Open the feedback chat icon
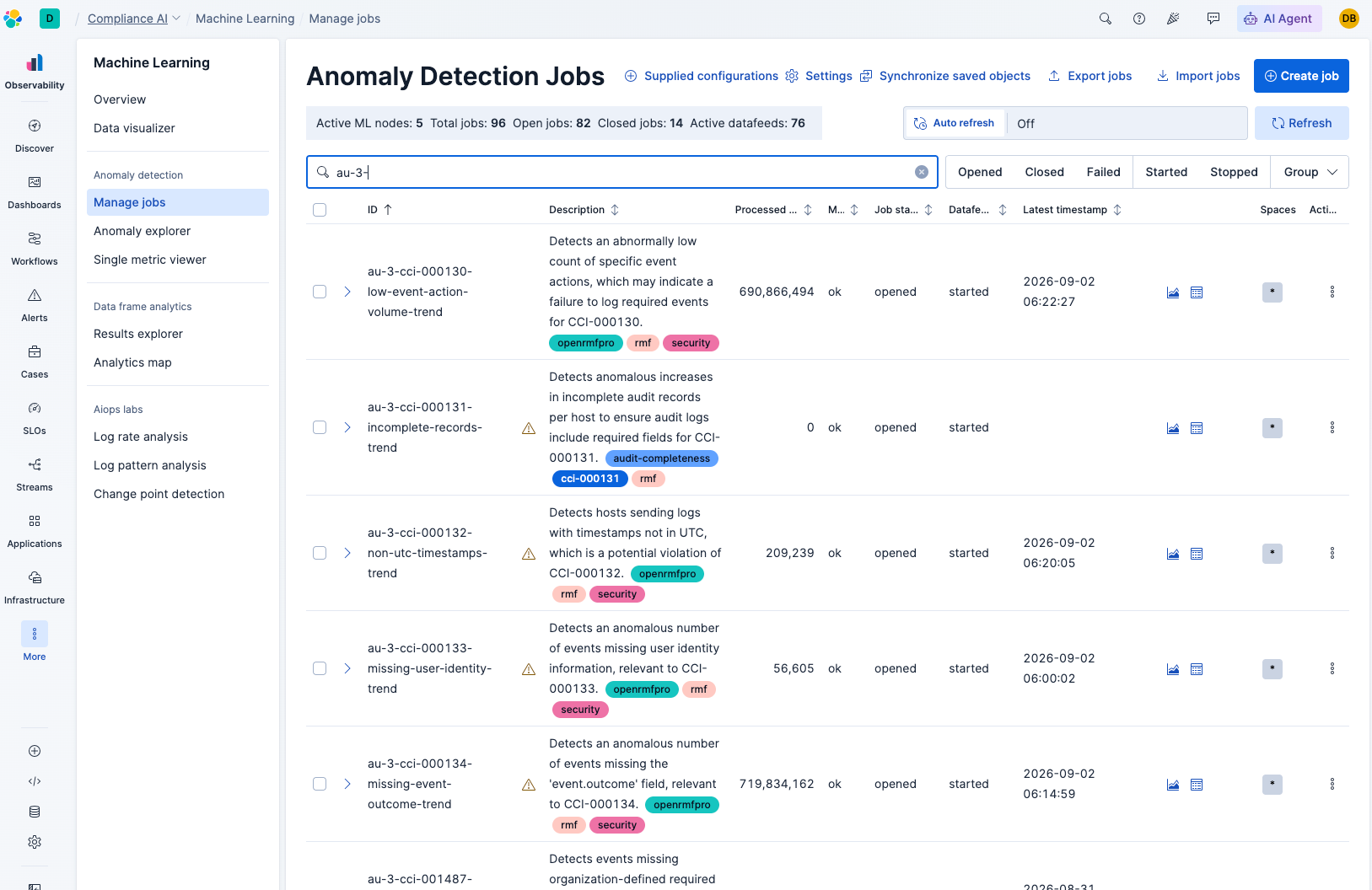1372x890 pixels. pyautogui.click(x=1213, y=19)
